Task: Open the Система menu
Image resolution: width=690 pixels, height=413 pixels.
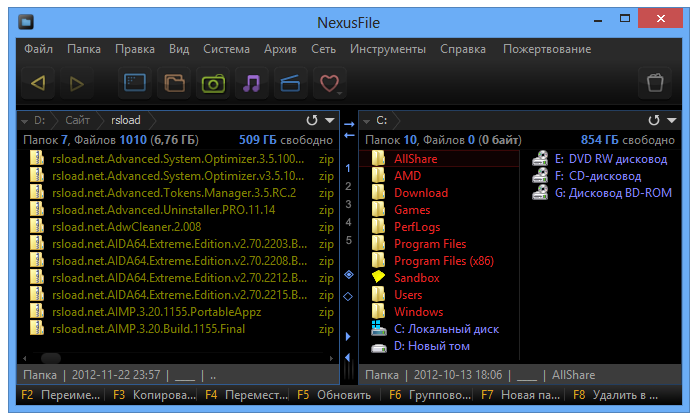Action: (x=226, y=49)
